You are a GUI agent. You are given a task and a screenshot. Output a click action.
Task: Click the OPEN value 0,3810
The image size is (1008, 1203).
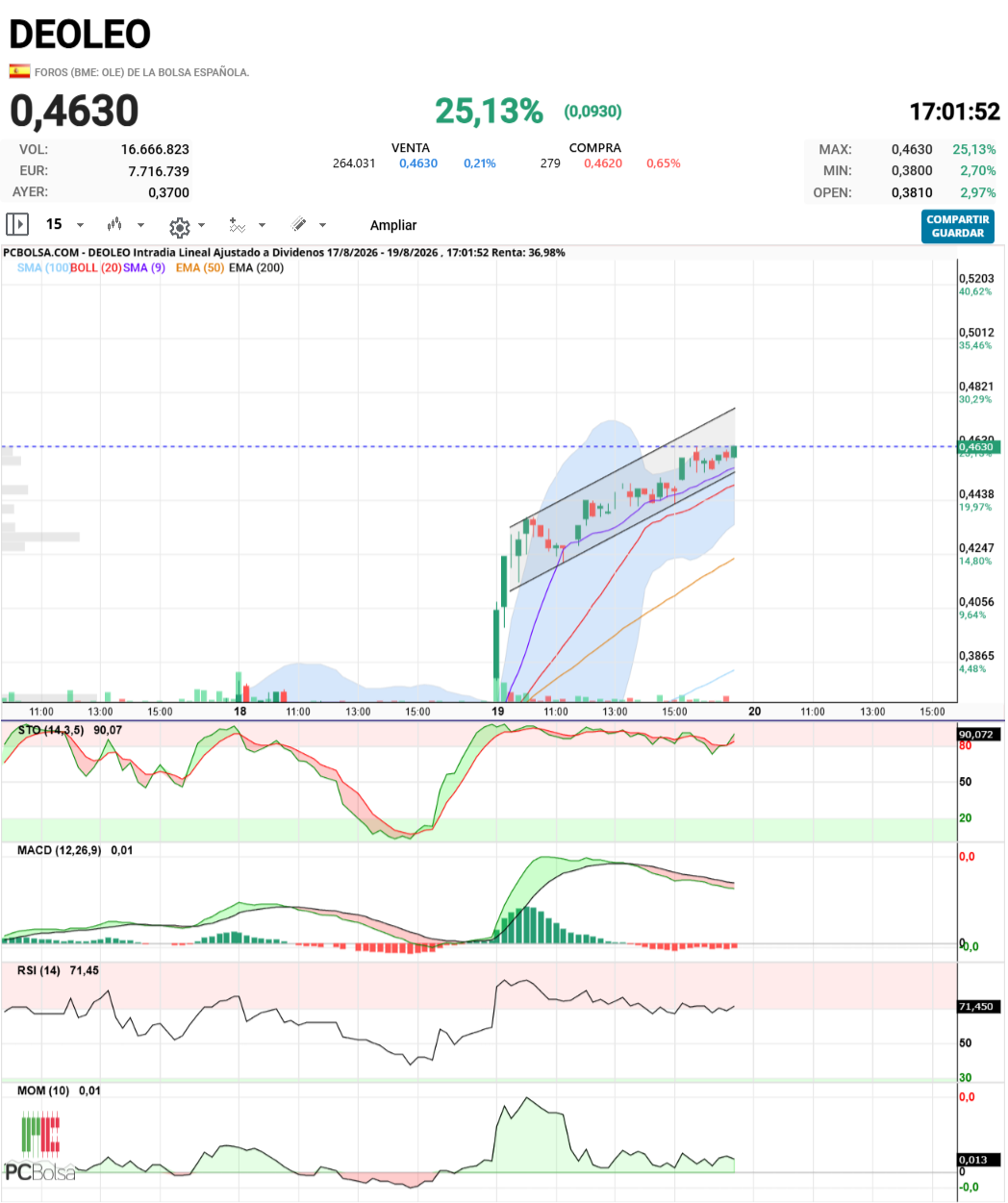pyautogui.click(x=912, y=192)
